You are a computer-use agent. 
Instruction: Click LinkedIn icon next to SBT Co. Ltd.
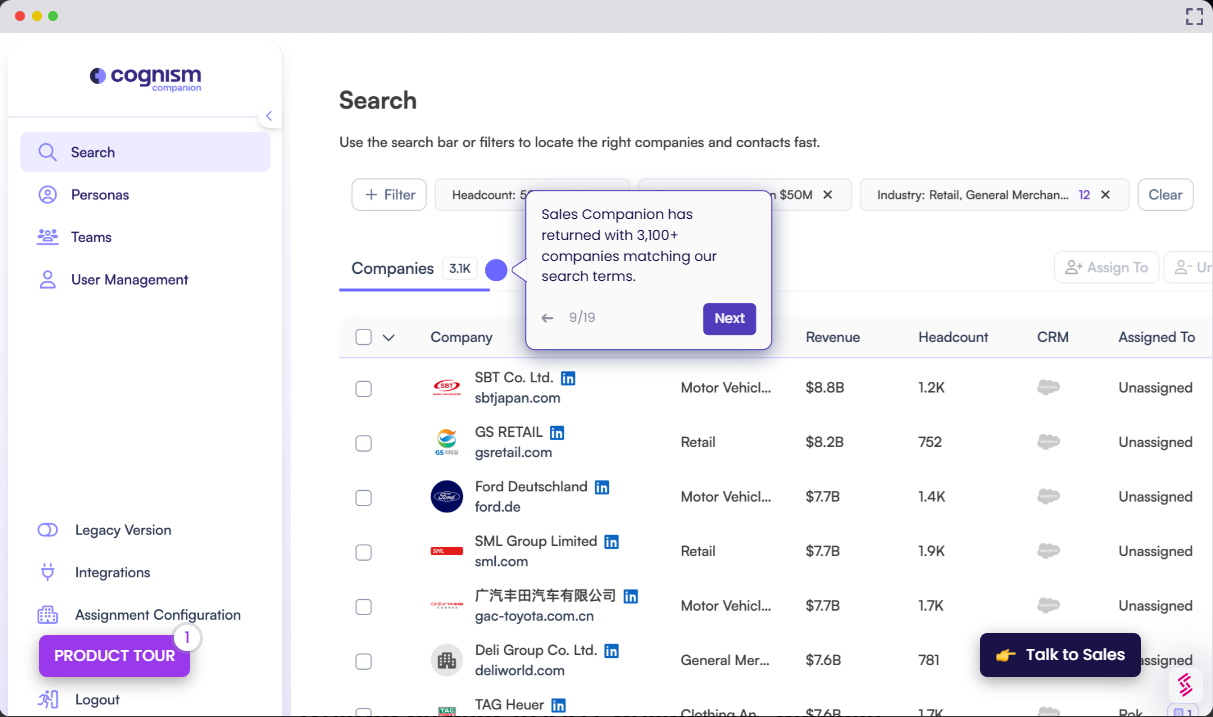pos(568,378)
